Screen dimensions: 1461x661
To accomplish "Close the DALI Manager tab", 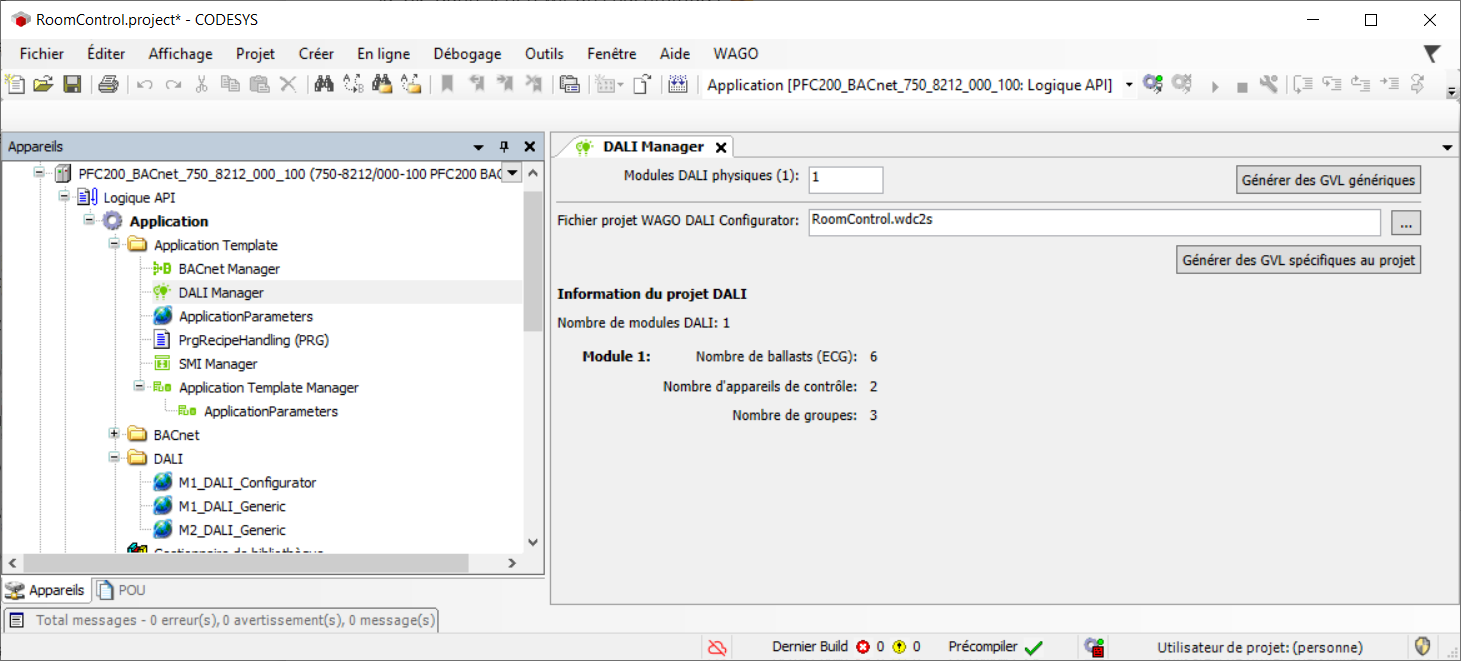I will 721,147.
